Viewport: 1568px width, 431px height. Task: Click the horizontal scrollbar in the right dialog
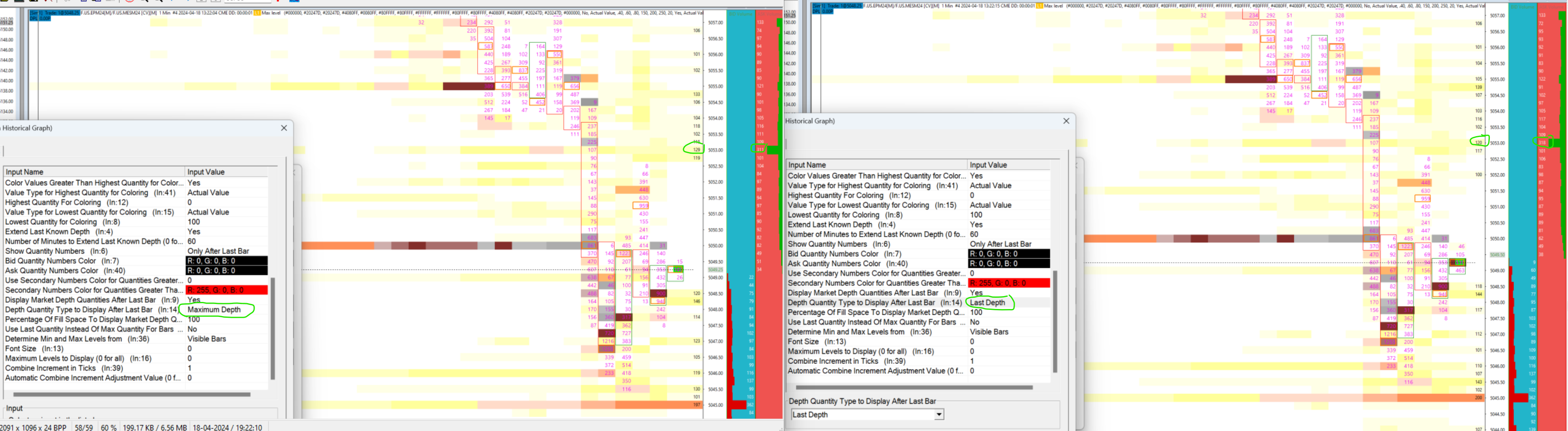[x=914, y=387]
